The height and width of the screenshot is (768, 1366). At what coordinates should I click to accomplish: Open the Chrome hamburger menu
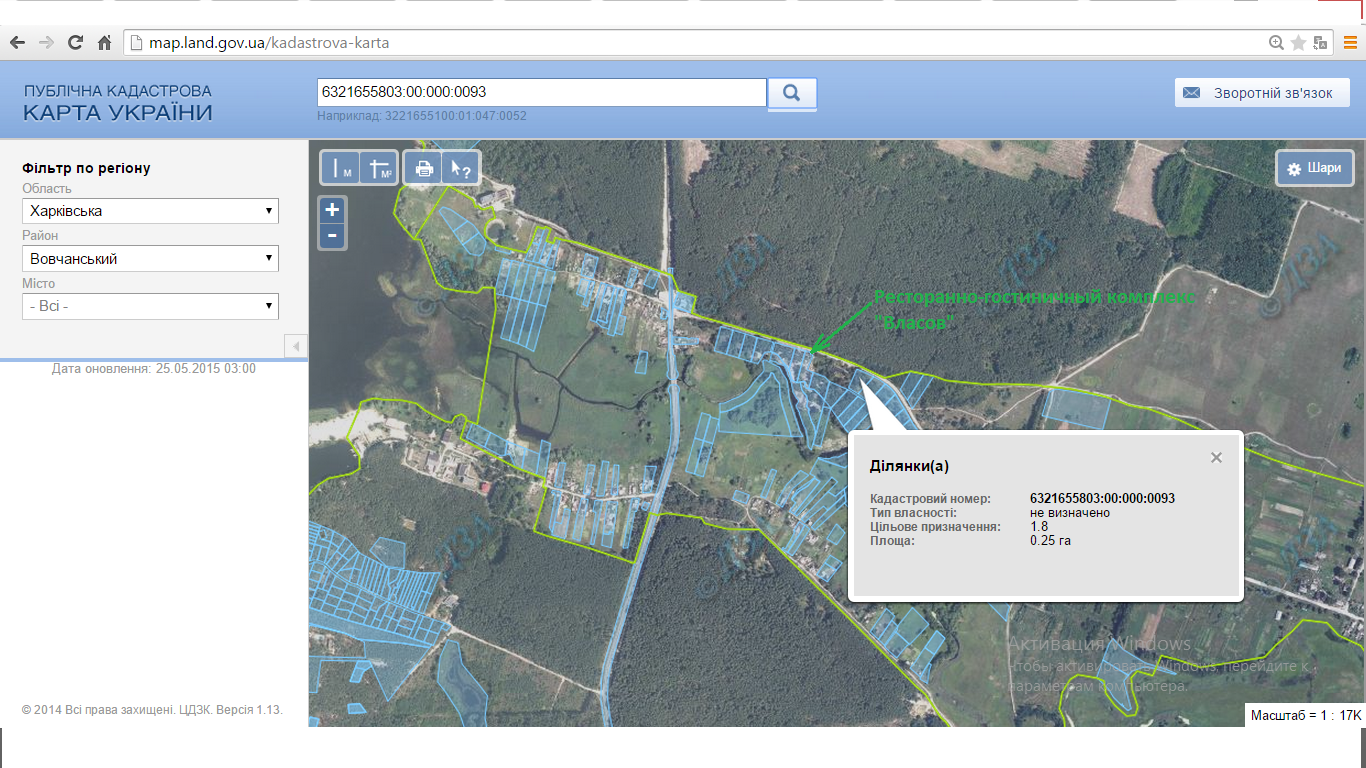1350,43
